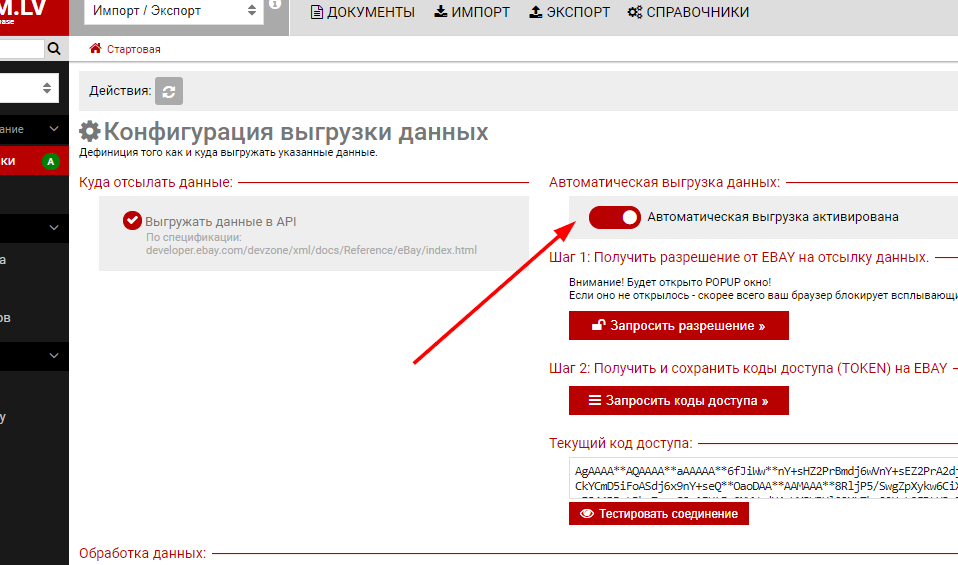Select the Выгружать данные в API option
958x565 pixels.
132,221
